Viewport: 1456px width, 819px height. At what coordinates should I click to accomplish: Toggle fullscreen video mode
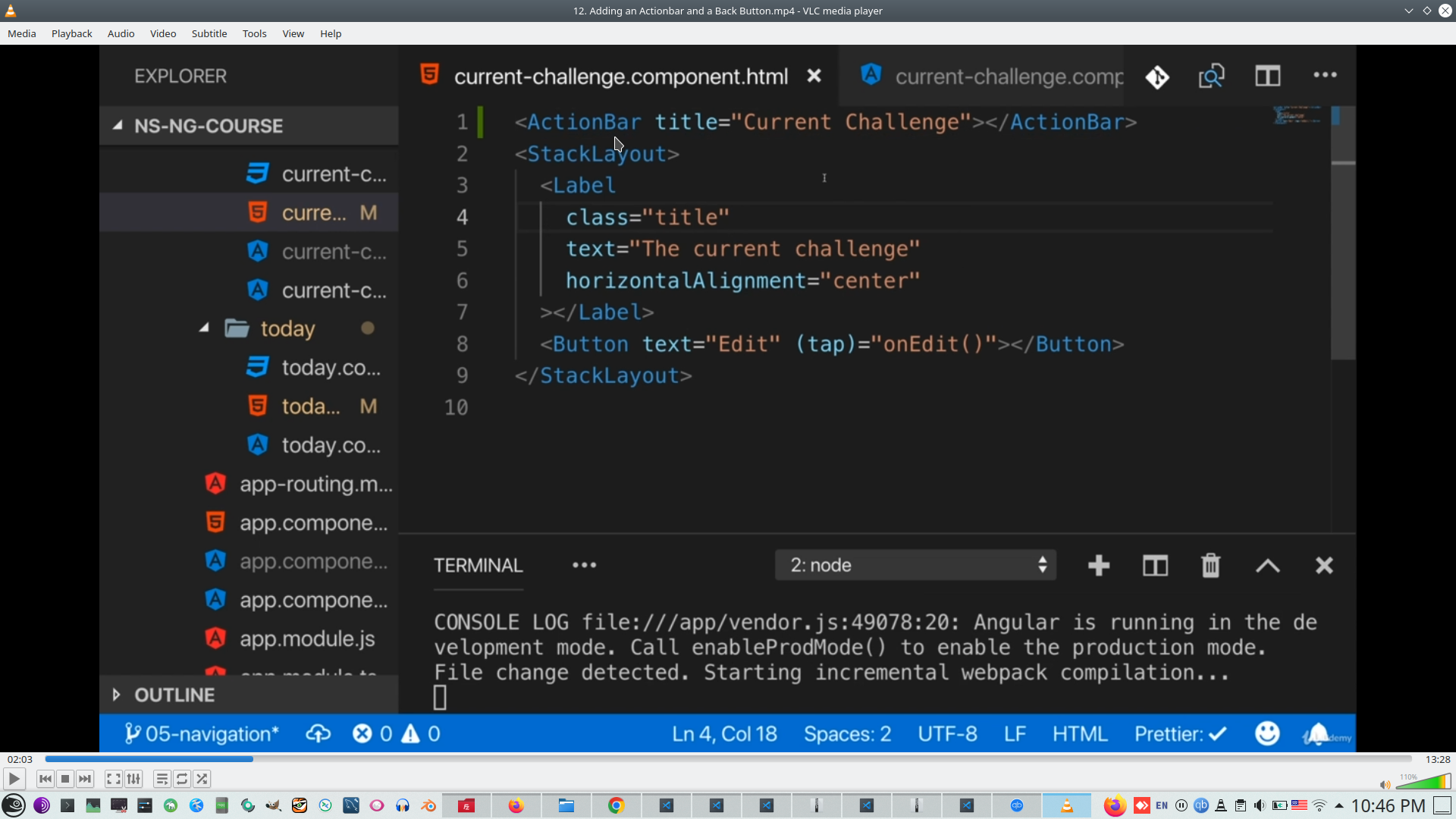pos(113,779)
